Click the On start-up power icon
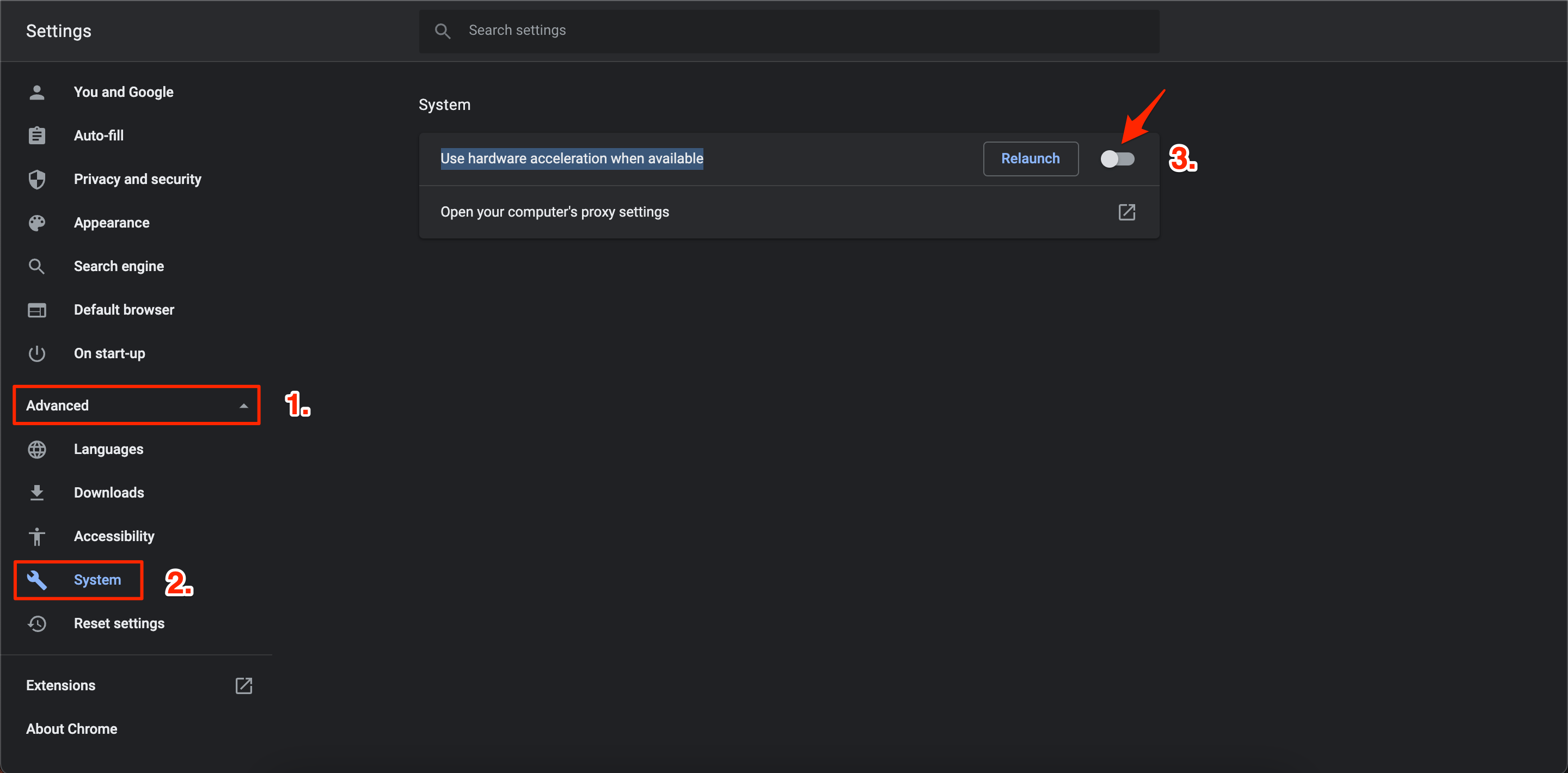Screen dimensions: 1568x773 37,353
